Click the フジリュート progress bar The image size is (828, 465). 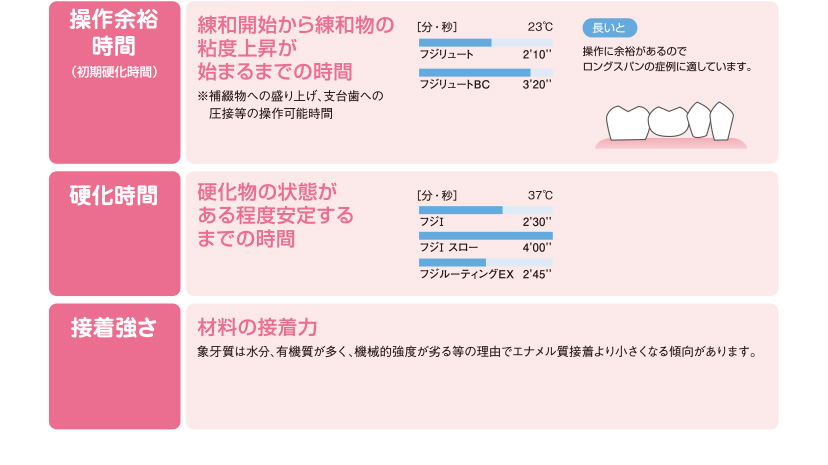(486, 43)
